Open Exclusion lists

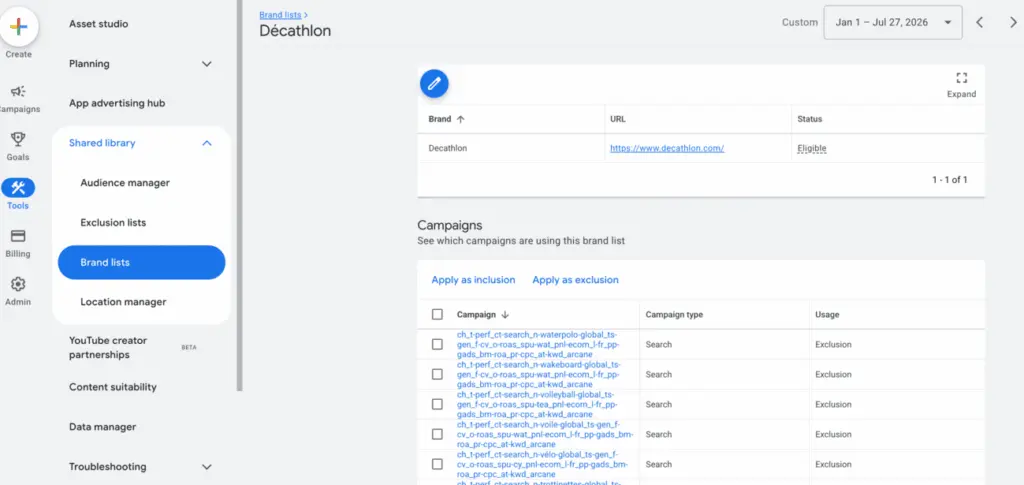(113, 223)
